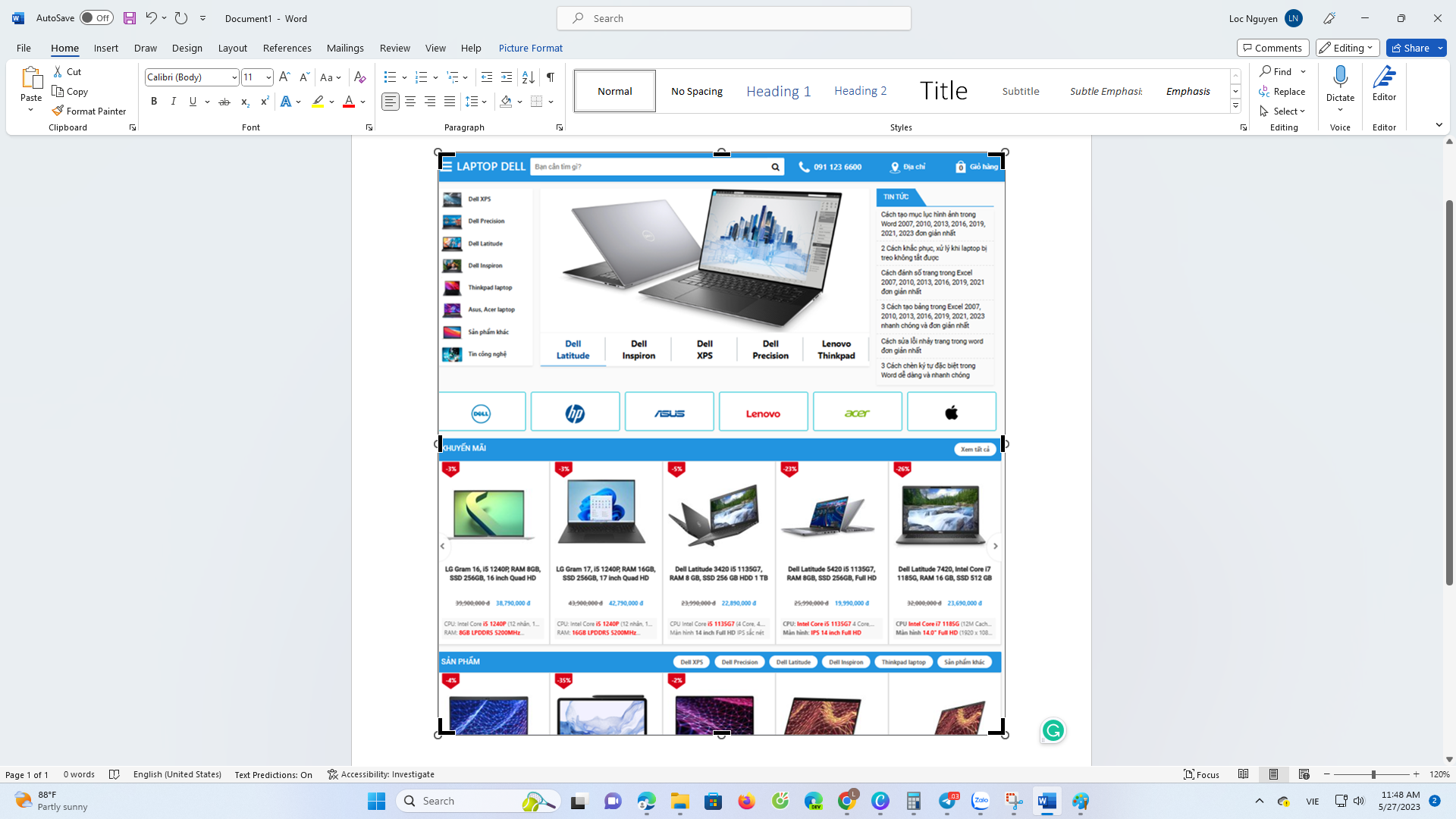Toggle left alignment button
This screenshot has width=1456, height=819.
(x=391, y=102)
